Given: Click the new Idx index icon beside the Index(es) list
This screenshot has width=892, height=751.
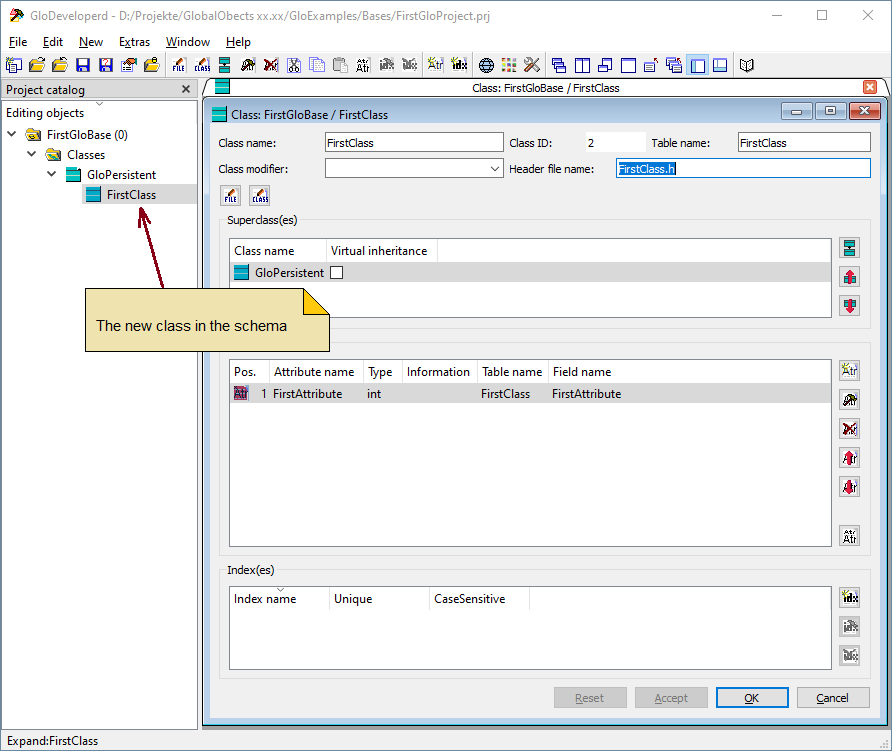Looking at the screenshot, I should point(849,597).
